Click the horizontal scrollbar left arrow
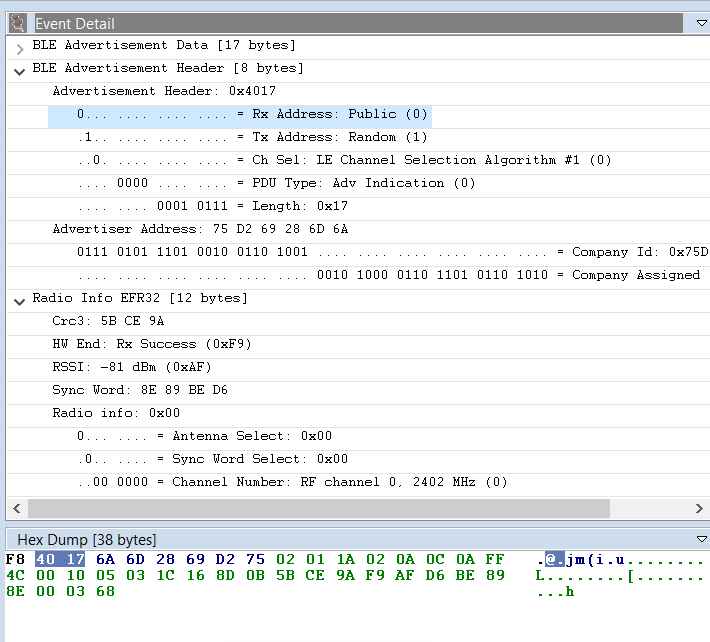This screenshot has height=642, width=710. (x=14, y=508)
